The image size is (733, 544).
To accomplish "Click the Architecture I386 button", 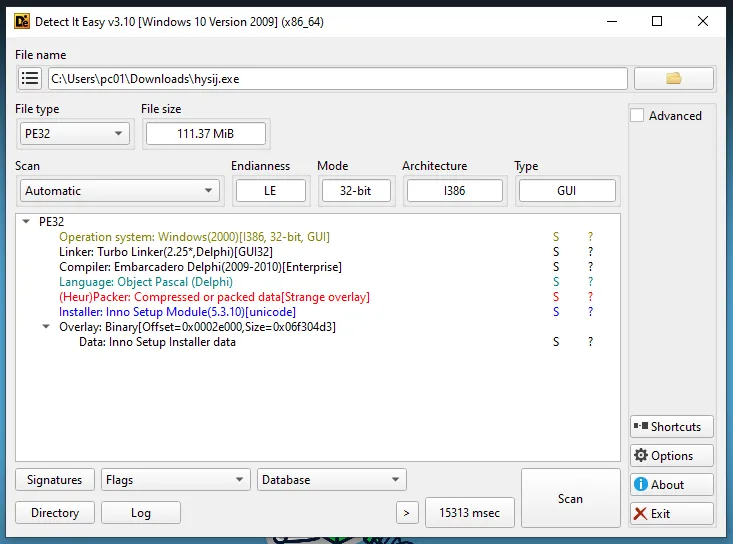I will point(455,191).
